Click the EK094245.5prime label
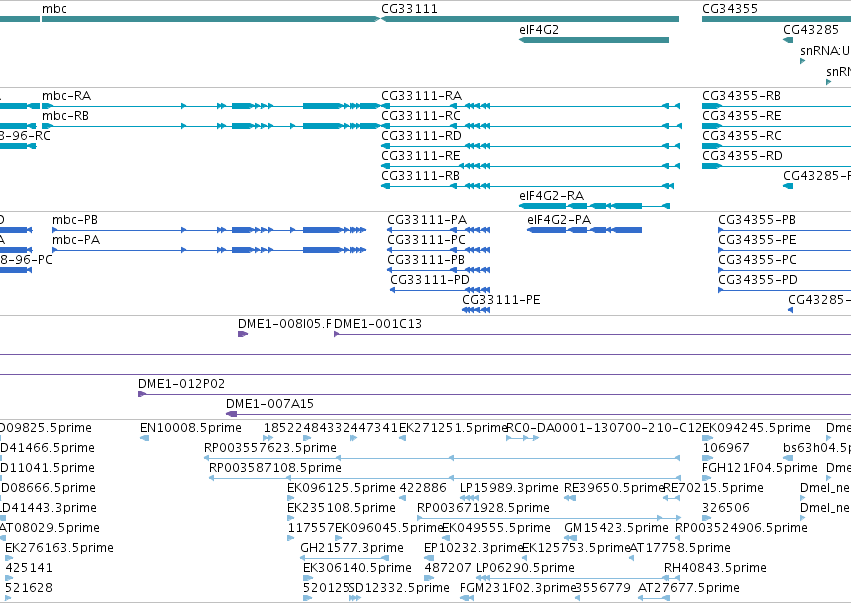851x603 pixels. coord(756,428)
